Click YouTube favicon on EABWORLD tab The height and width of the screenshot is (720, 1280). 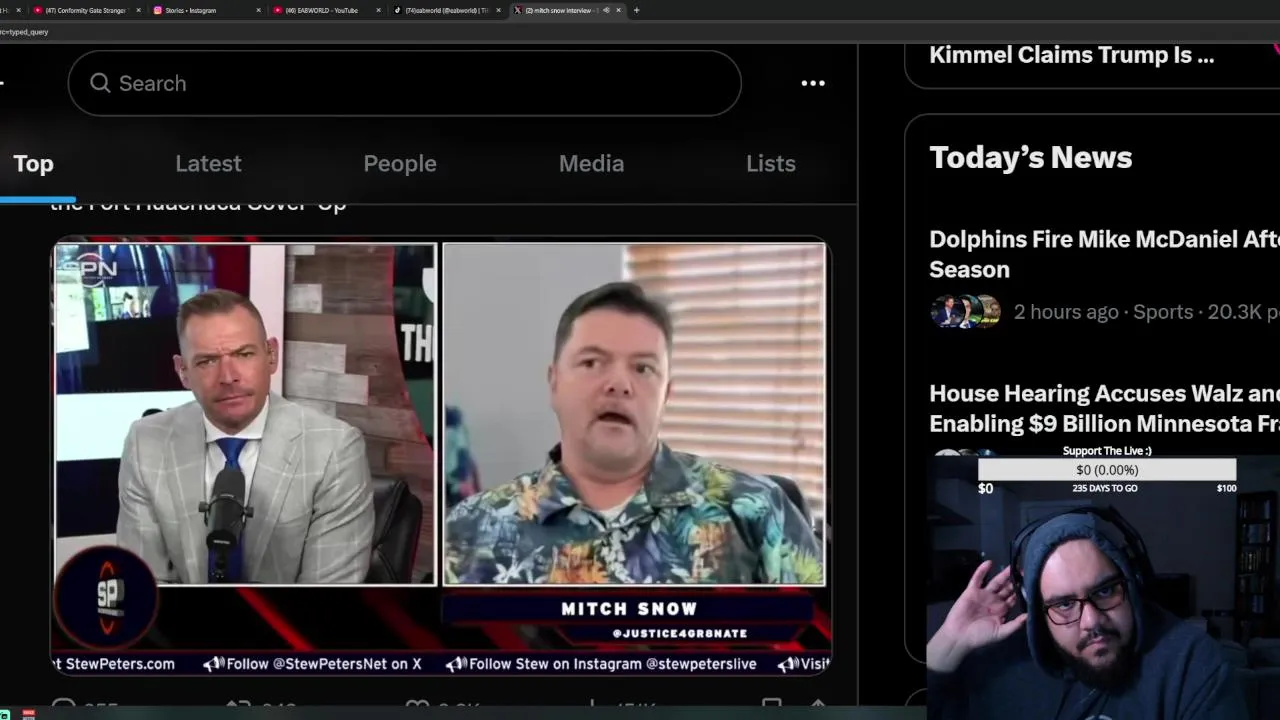[x=278, y=10]
